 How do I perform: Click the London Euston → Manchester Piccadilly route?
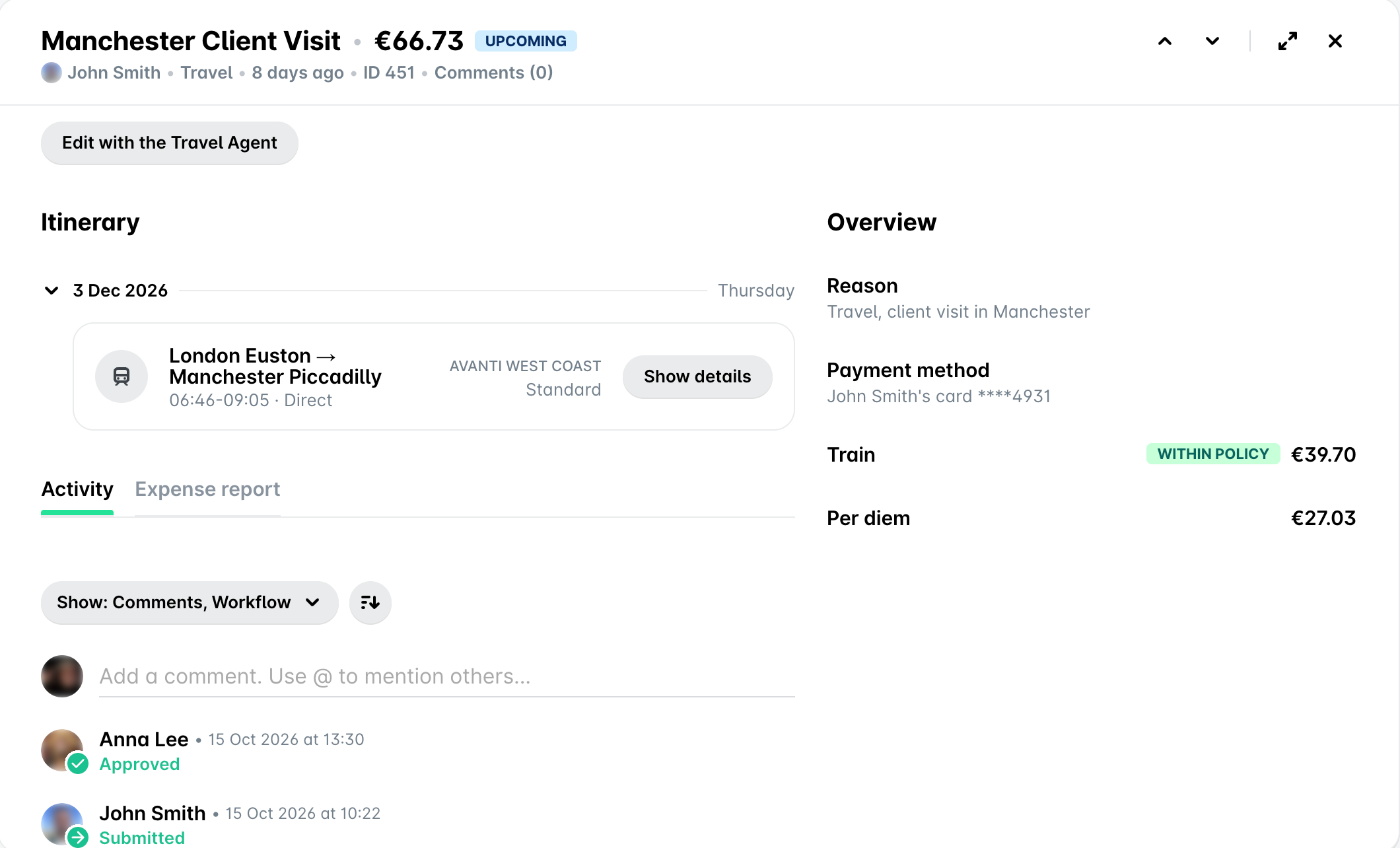(275, 366)
